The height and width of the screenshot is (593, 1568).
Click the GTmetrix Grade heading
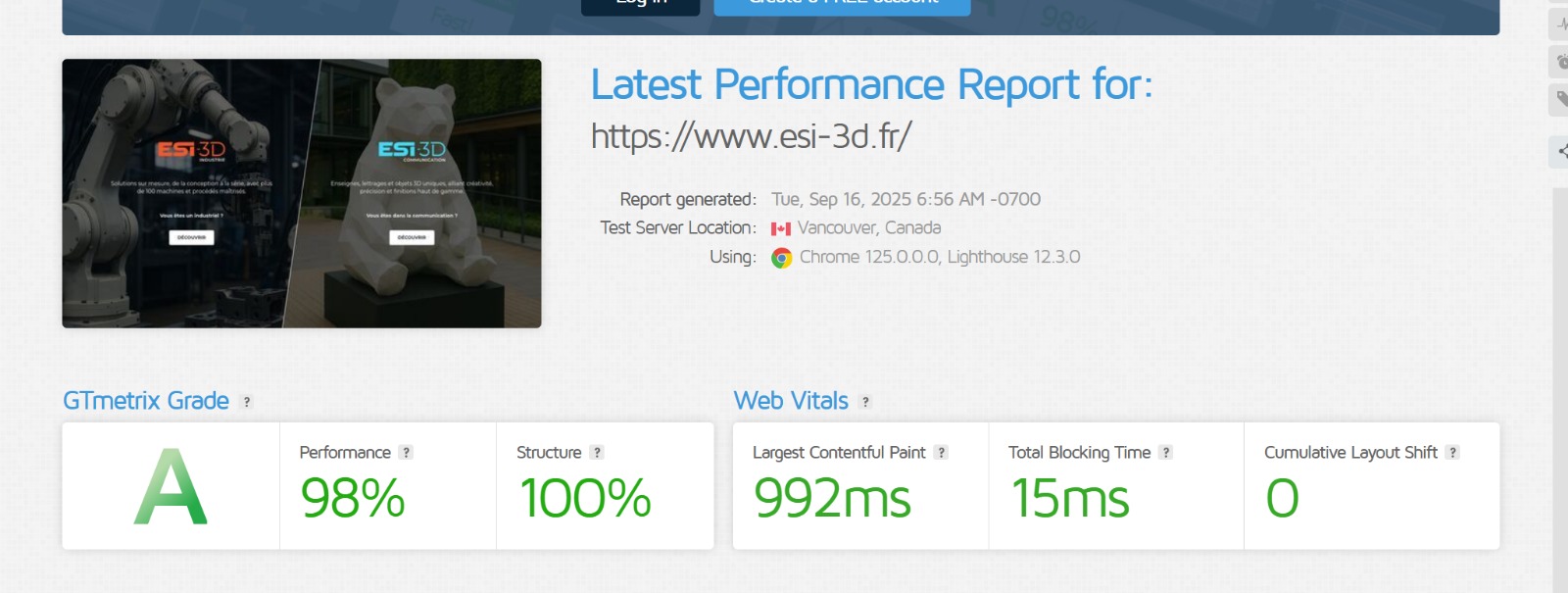click(x=146, y=401)
